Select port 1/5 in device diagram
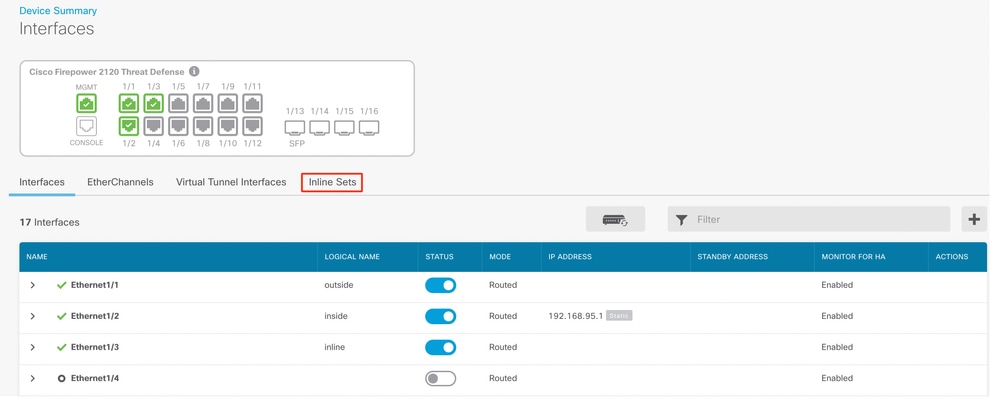This screenshot has width=998, height=399. (x=178, y=103)
